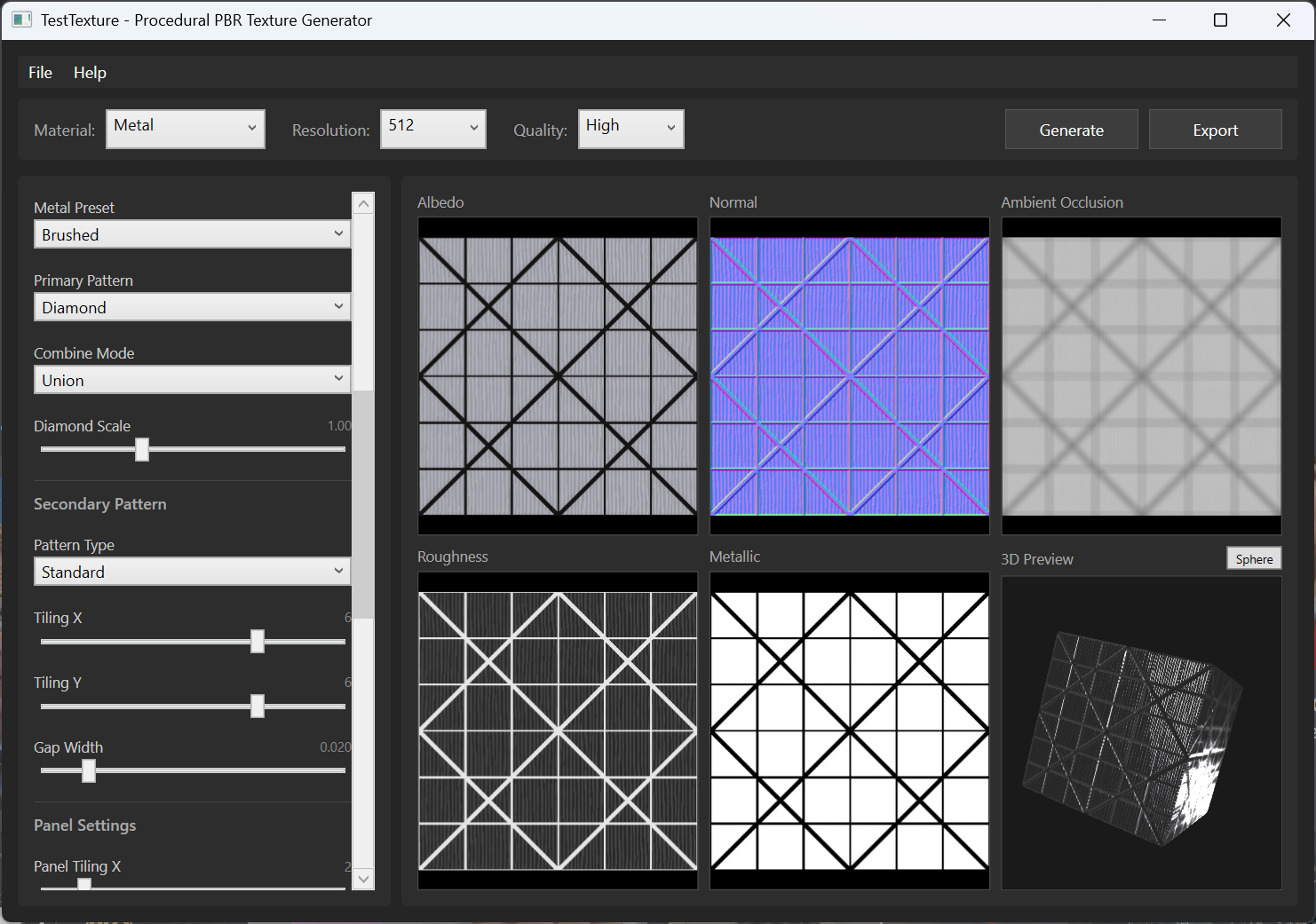This screenshot has height=924, width=1316.
Task: Click the Diamond Scale slider handle
Action: 142,449
